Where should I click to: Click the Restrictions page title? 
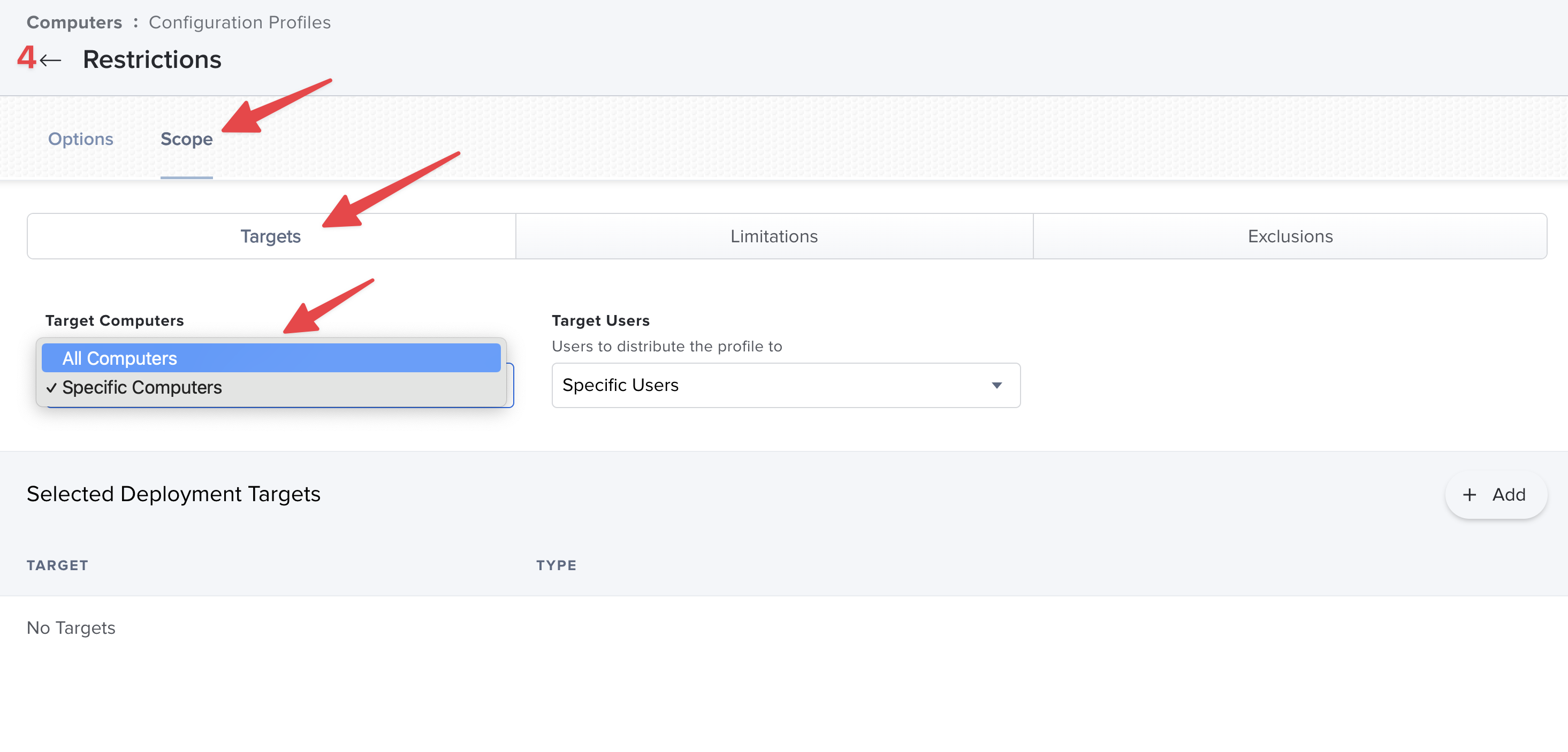tap(152, 59)
